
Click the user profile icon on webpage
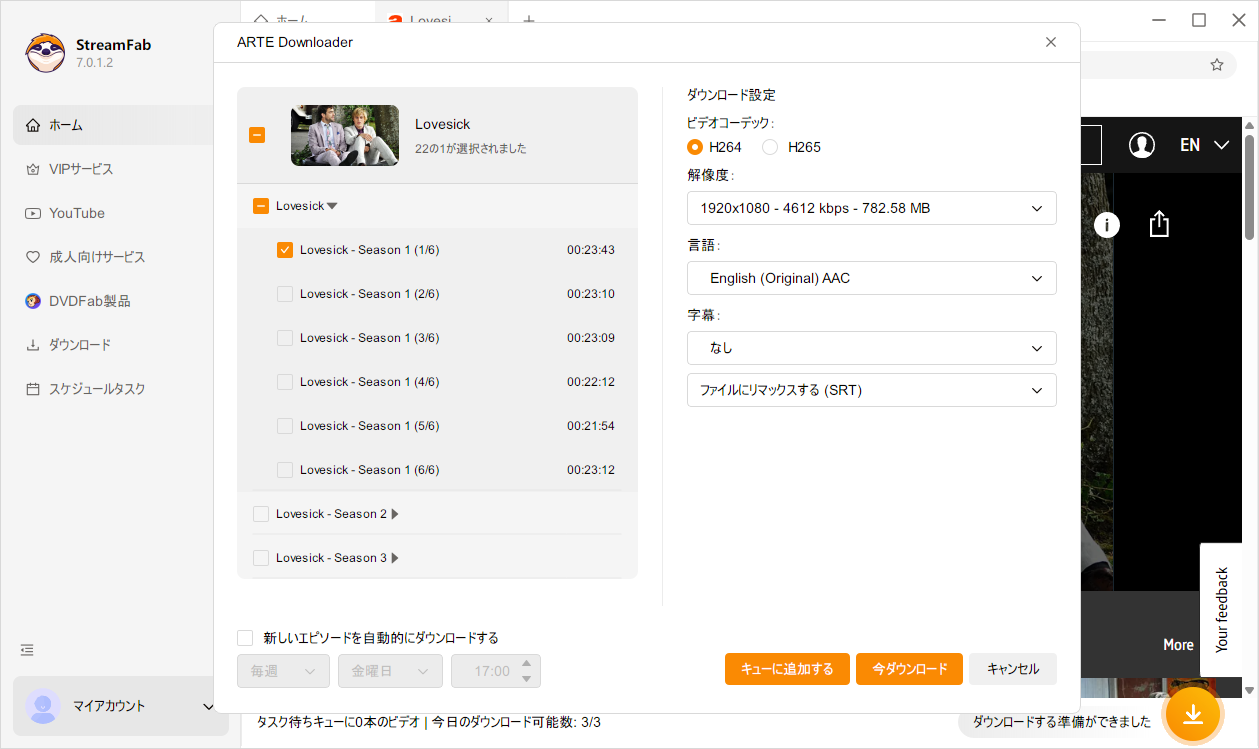tap(1141, 145)
